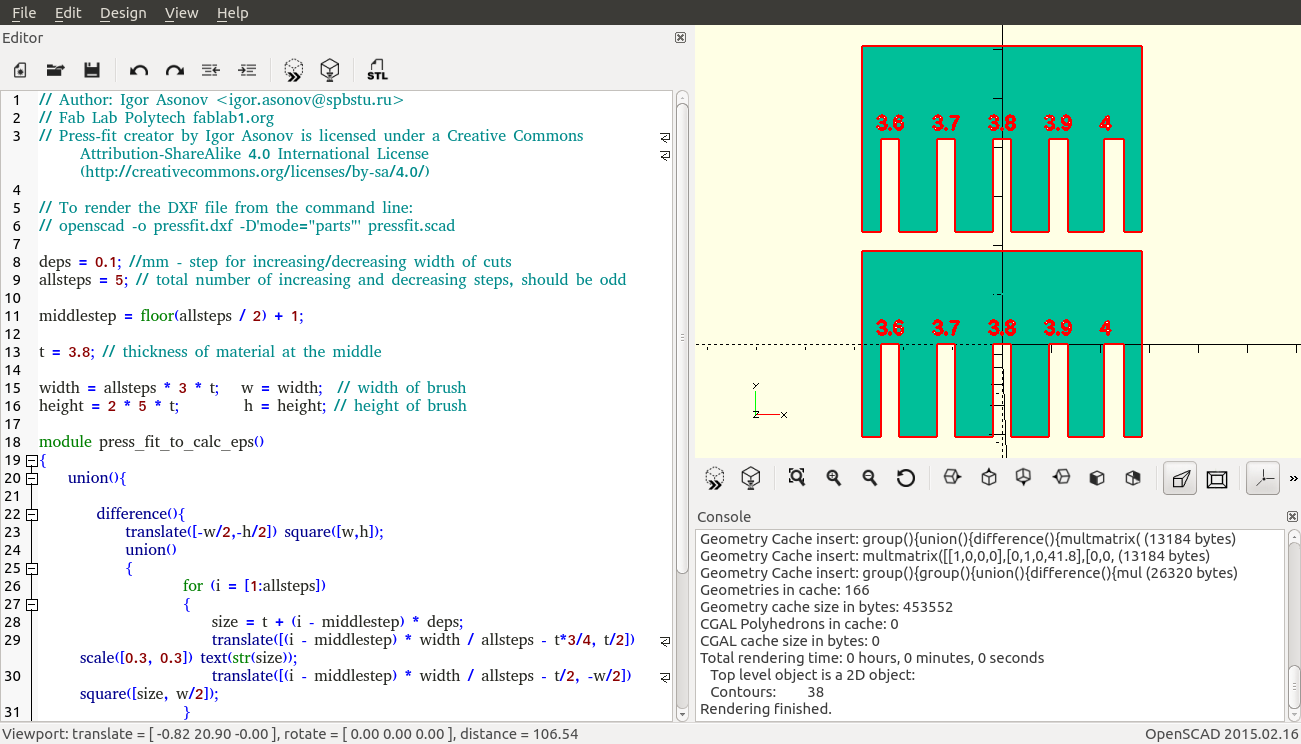This screenshot has width=1301, height=744.
Task: Click 'width = allsteps * 3 * t;' code
Action: [129, 388]
